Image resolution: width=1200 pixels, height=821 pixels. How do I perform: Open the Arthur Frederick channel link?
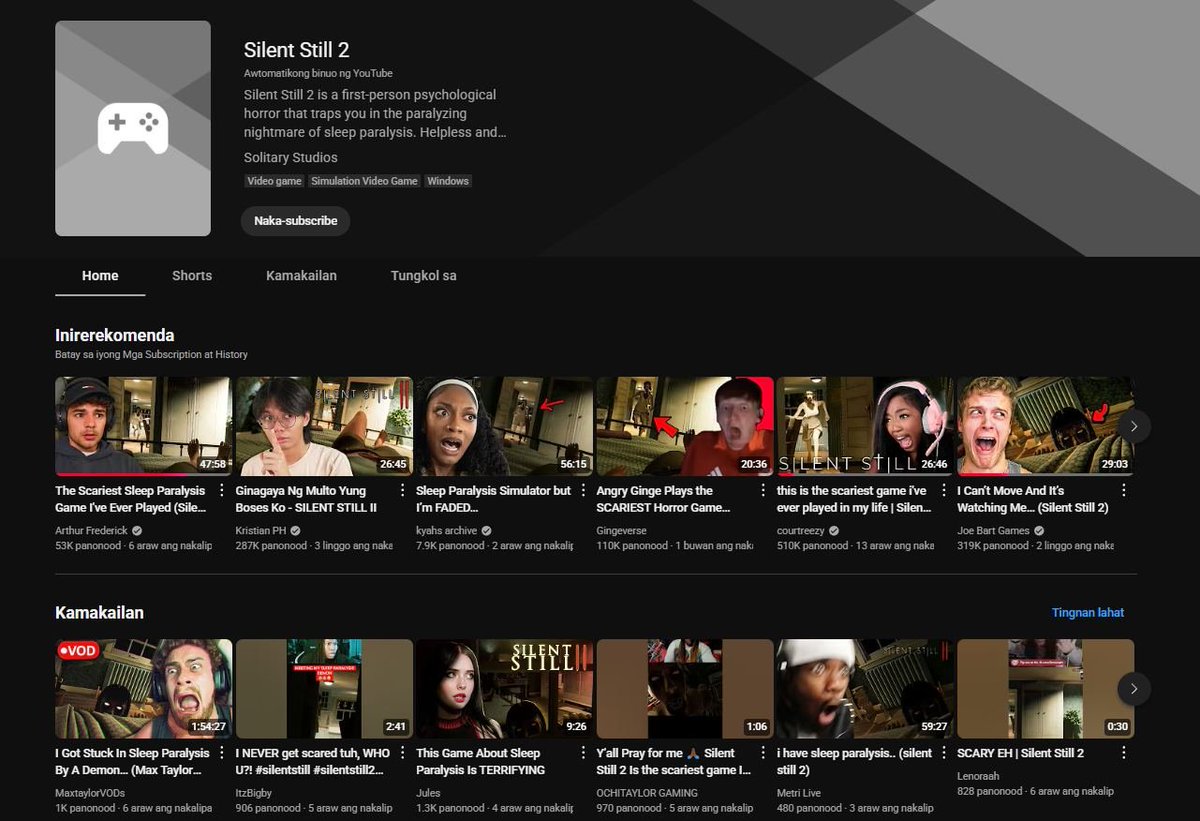click(91, 531)
